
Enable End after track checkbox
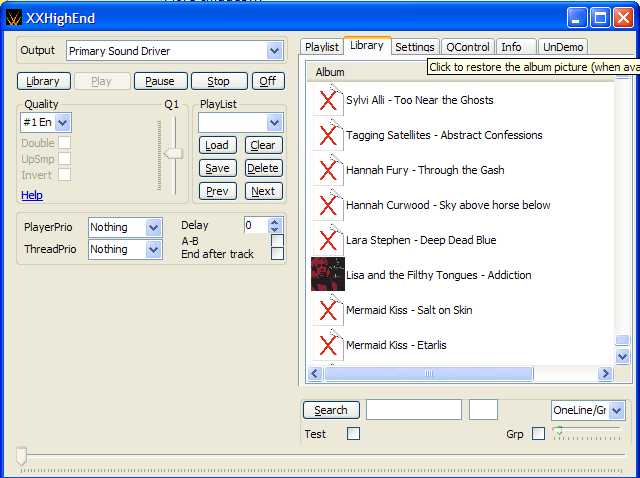tap(278, 253)
